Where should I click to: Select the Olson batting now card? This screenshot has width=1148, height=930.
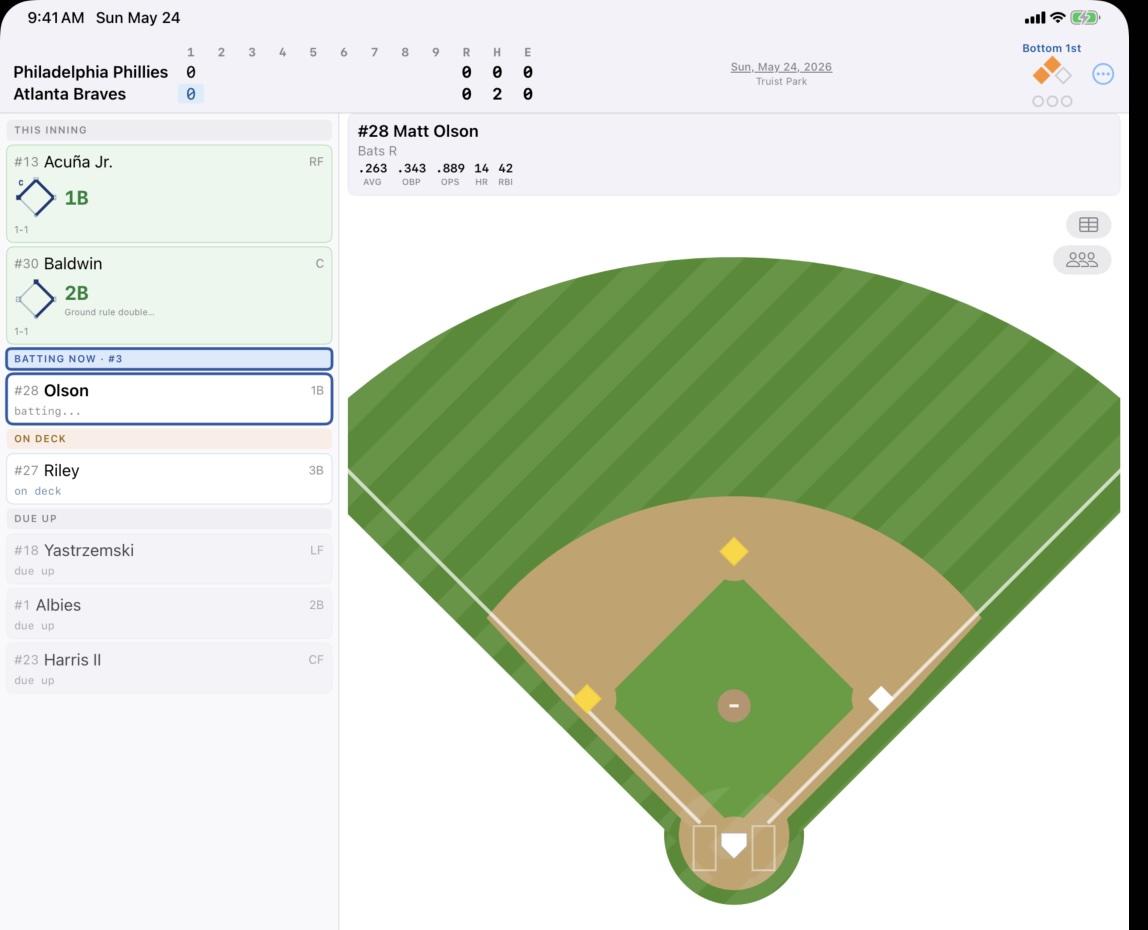coord(169,399)
